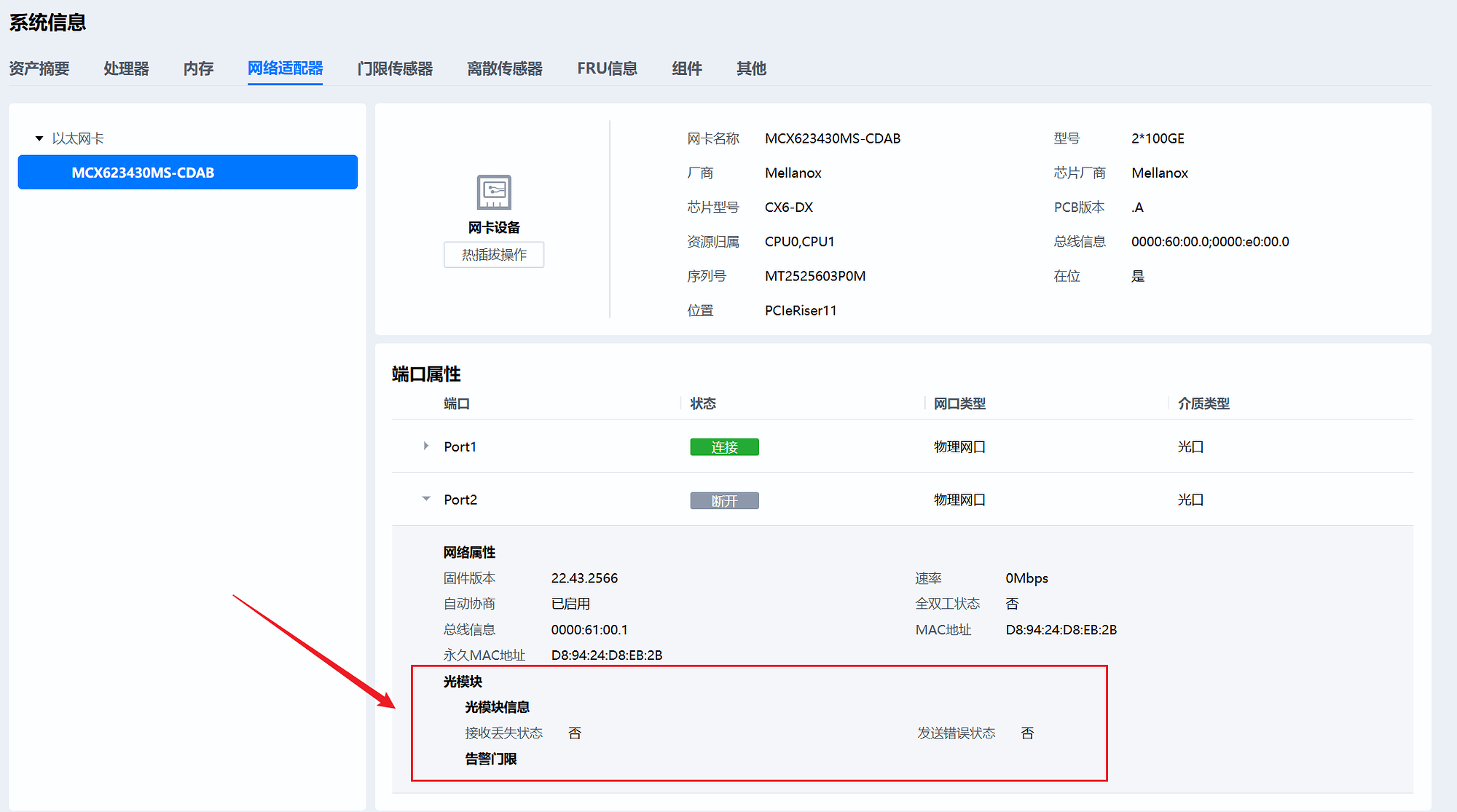1457x812 pixels.
Task: Click the gray 断开 status badge
Action: point(724,501)
